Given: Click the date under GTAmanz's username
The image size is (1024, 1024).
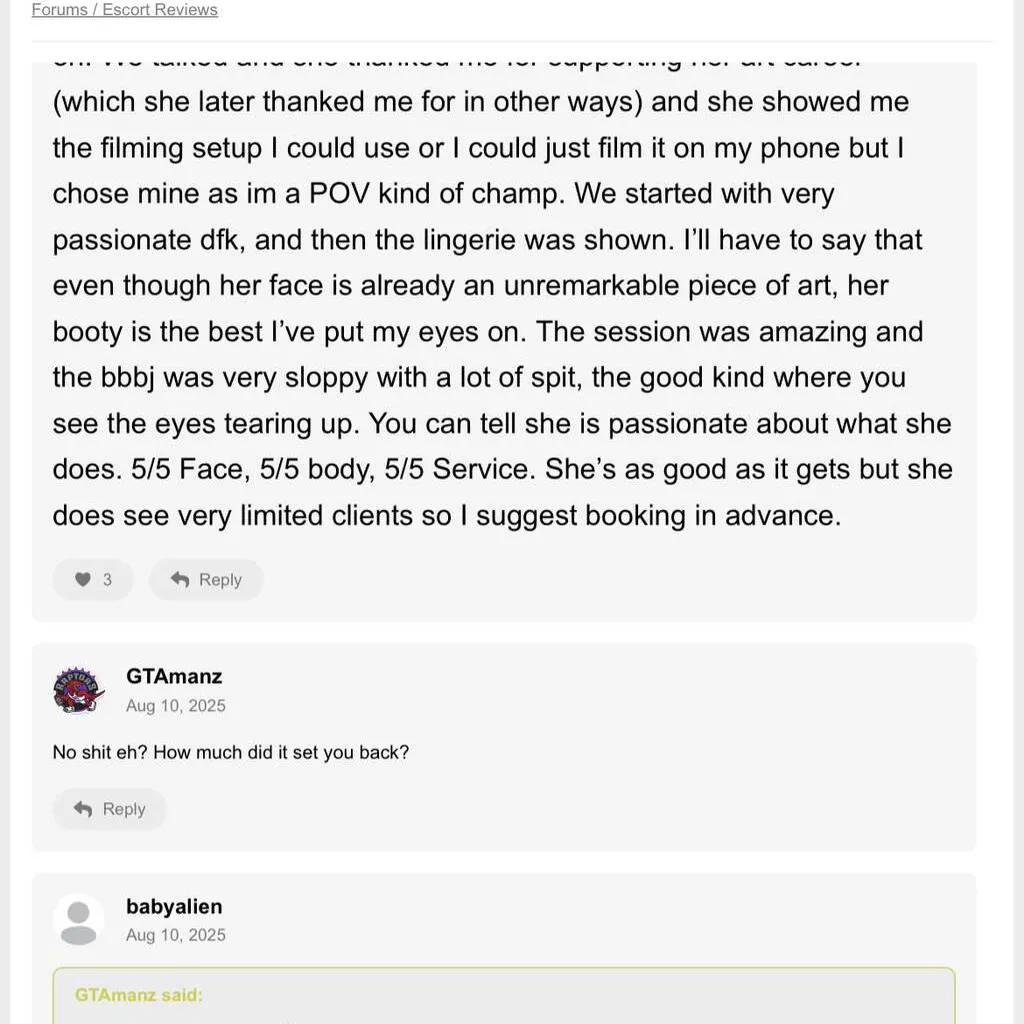Looking at the screenshot, I should pyautogui.click(x=176, y=706).
